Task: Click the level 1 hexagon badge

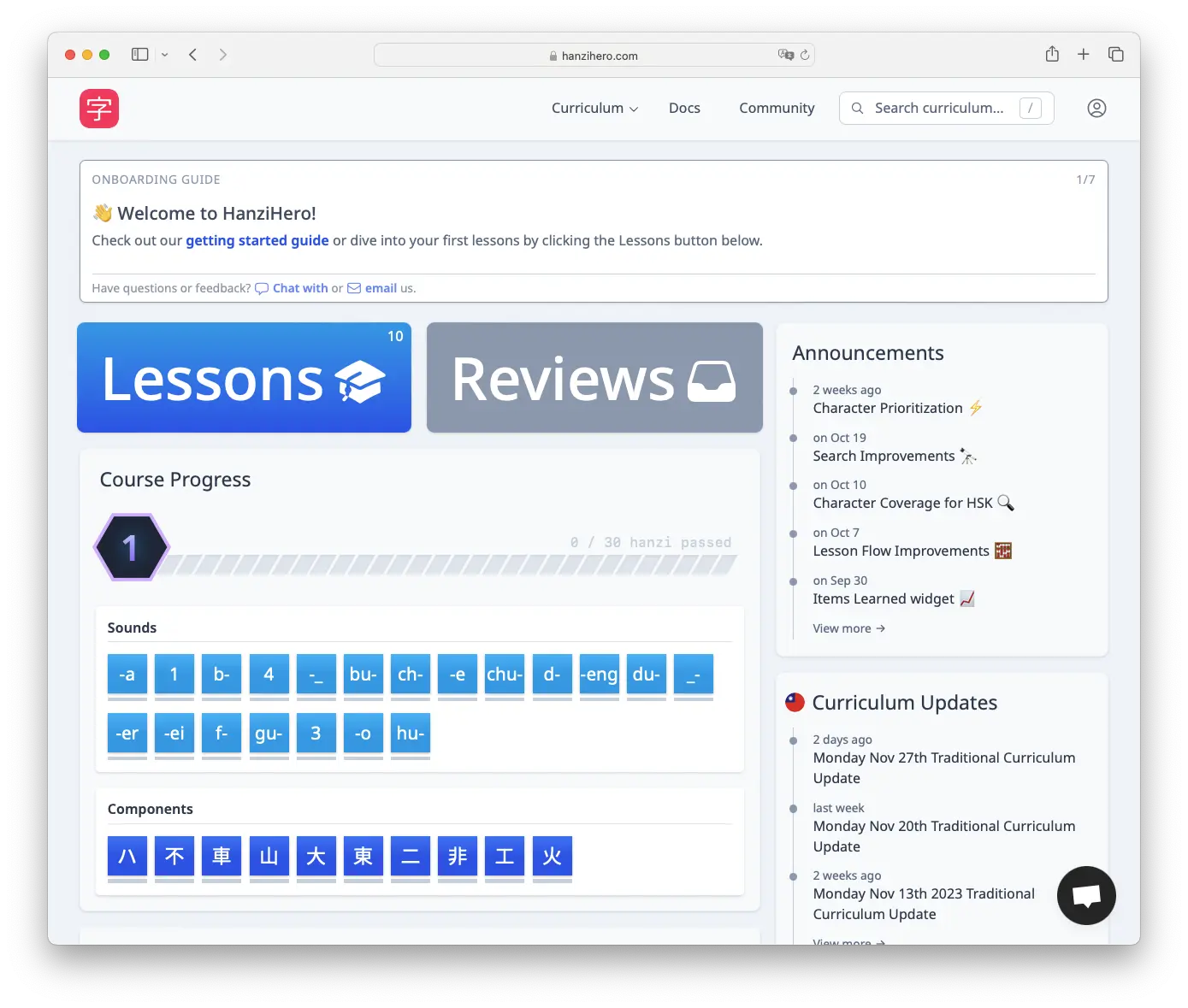Action: point(131,547)
